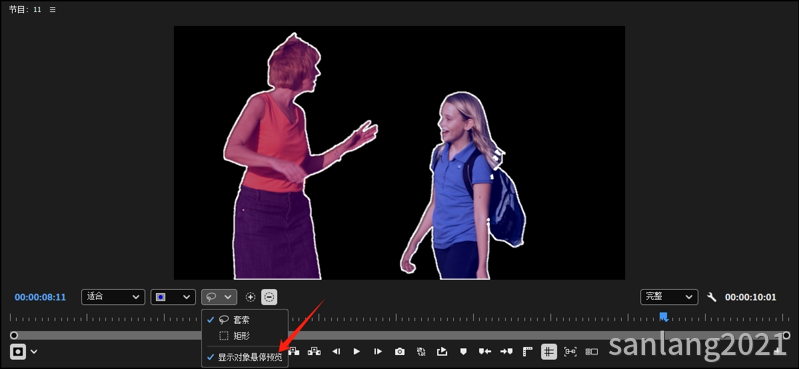Click the Extract button
The image size is (799, 369).
click(x=314, y=352)
